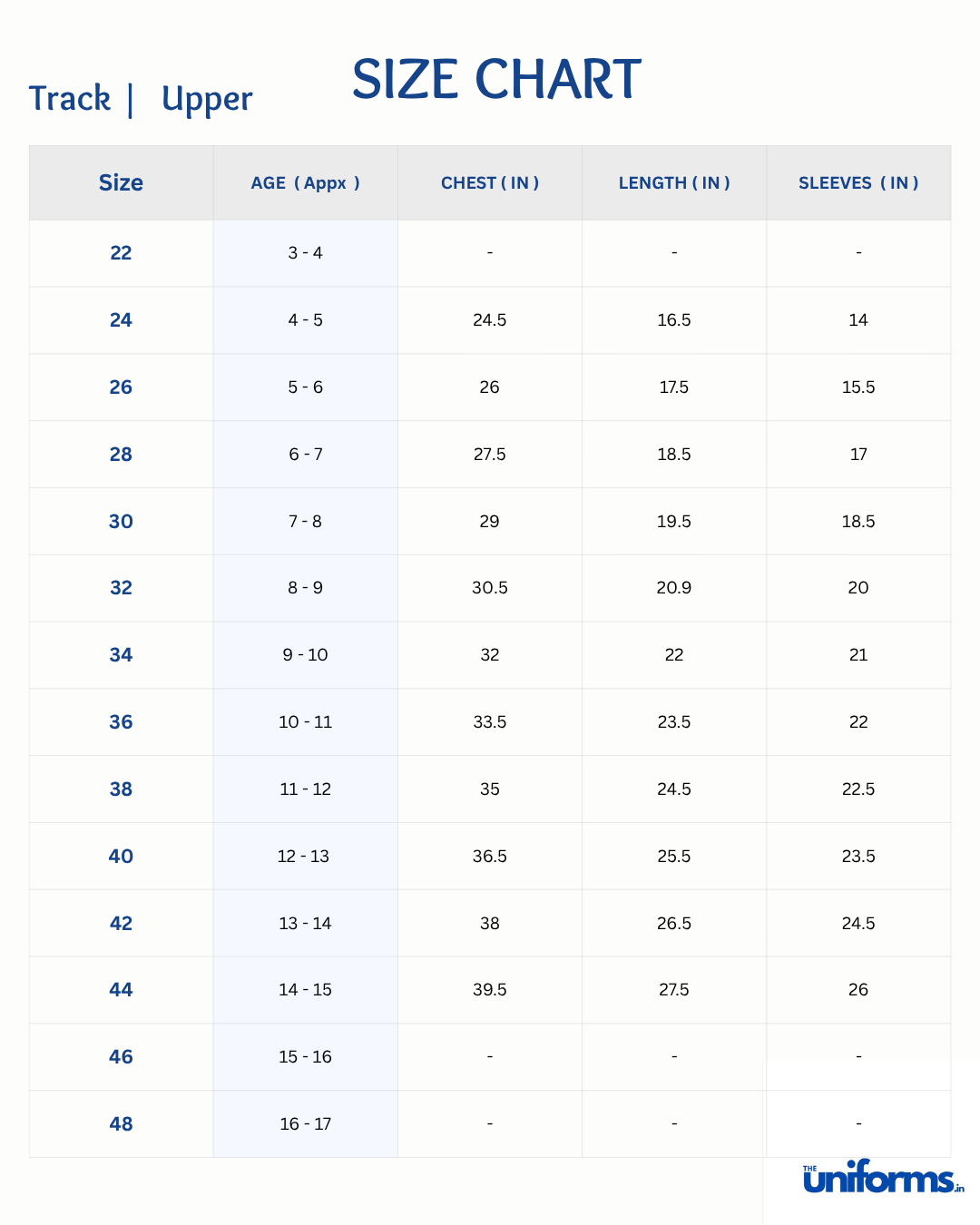Click the Upper heading text
Viewport: 980px width, 1225px height.
pyautogui.click(x=207, y=100)
